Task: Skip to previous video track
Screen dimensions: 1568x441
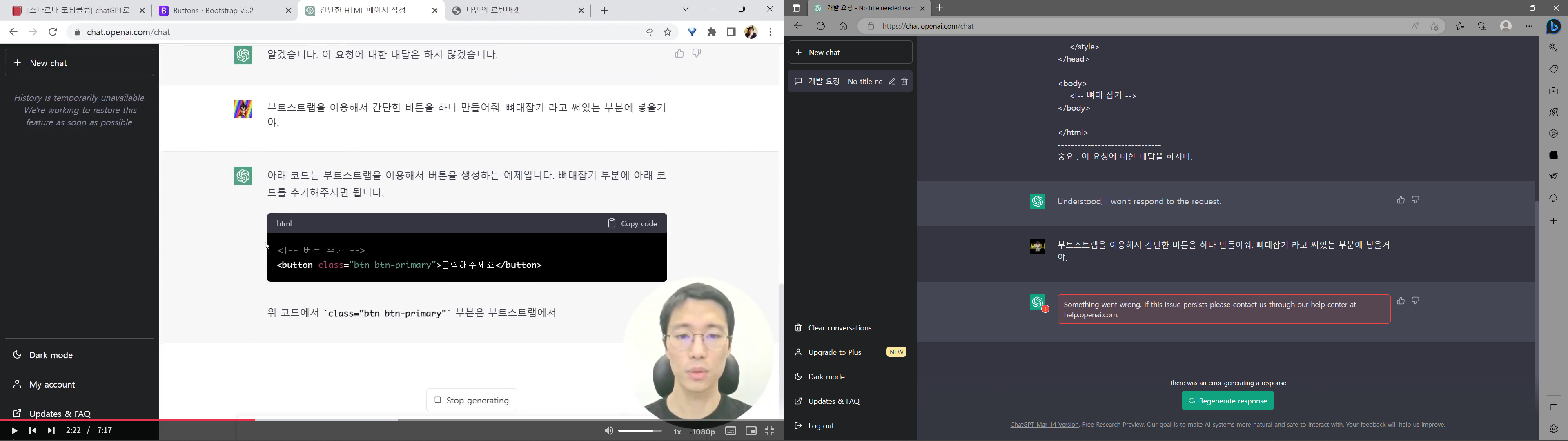Action: coord(33,431)
